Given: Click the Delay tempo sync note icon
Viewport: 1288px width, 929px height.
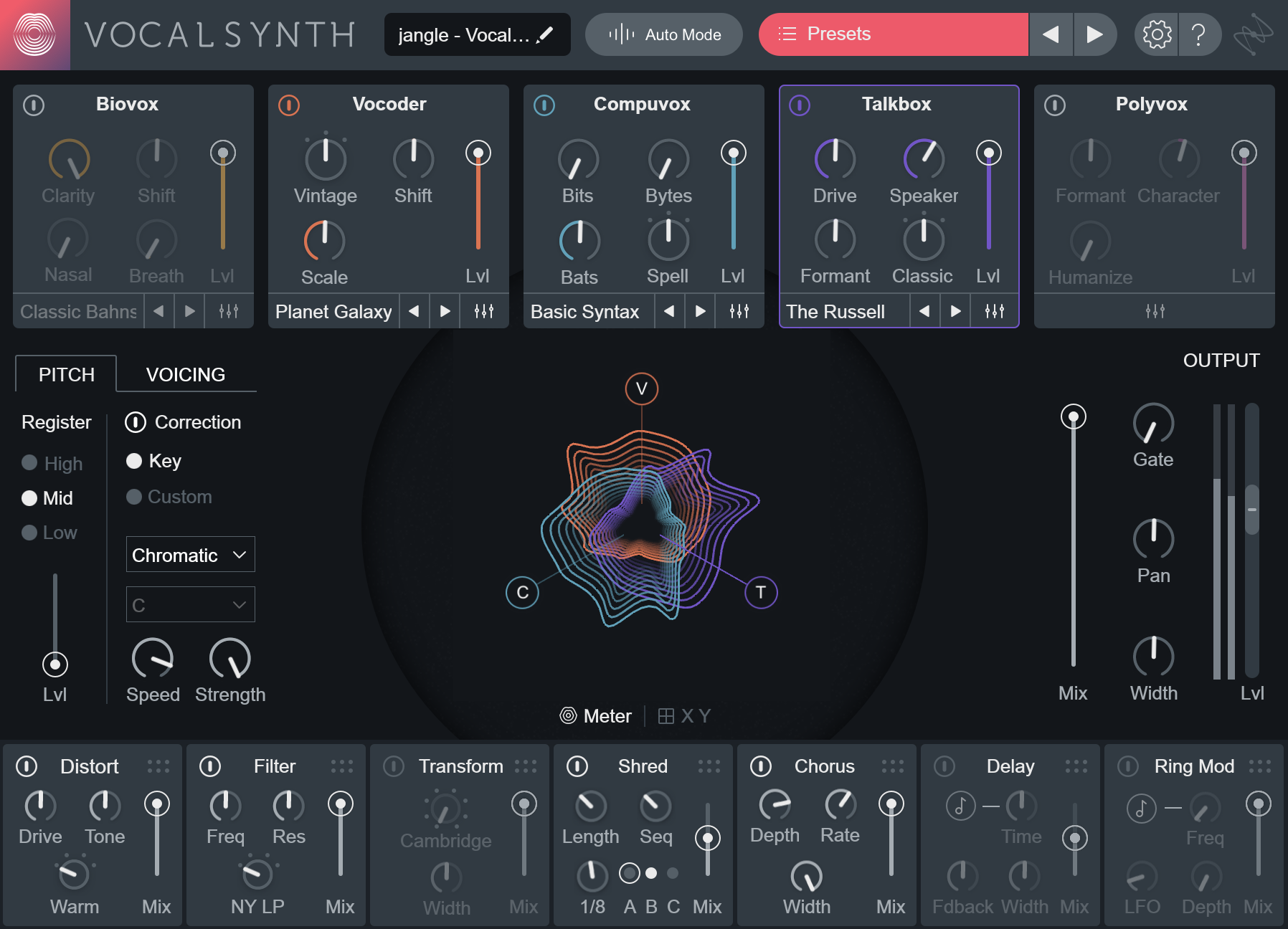Looking at the screenshot, I should (x=961, y=806).
